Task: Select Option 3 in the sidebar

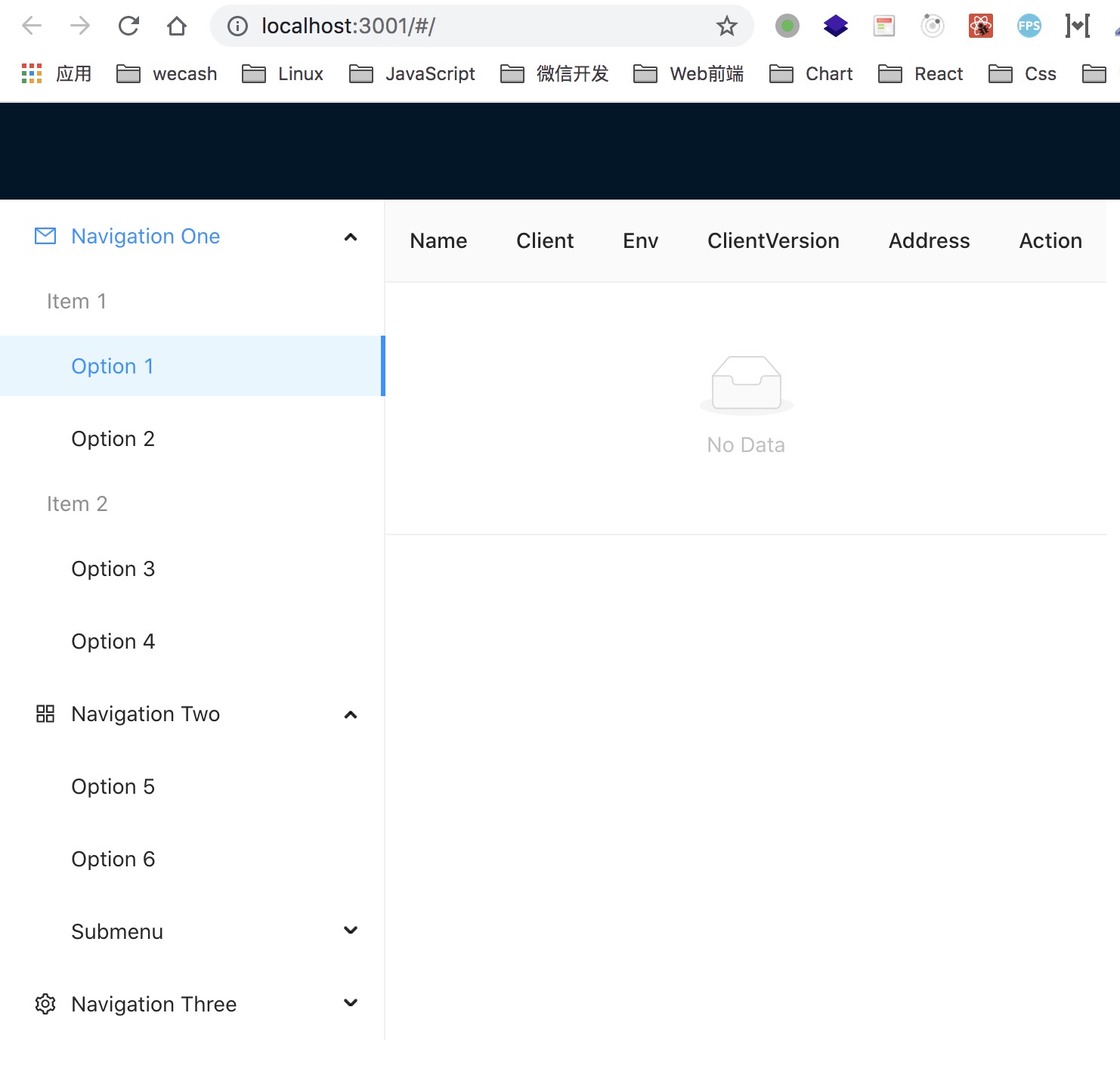Action: tap(193, 568)
